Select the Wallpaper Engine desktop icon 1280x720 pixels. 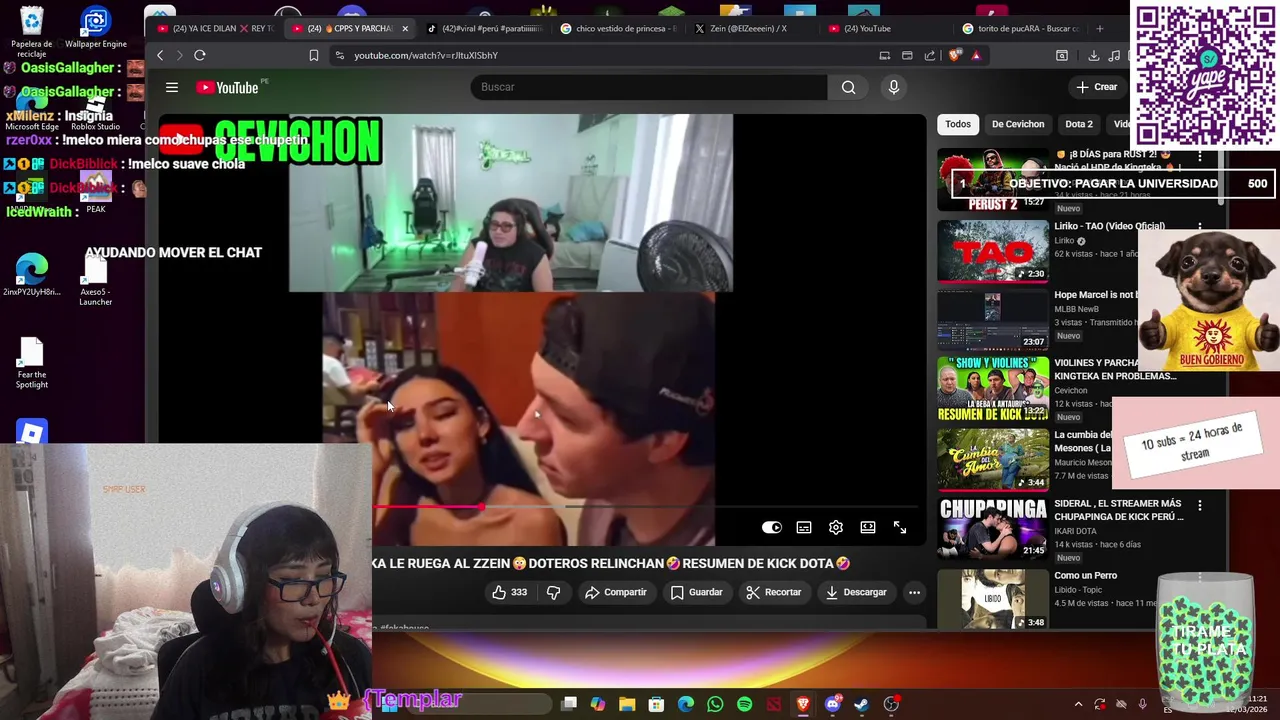96,27
